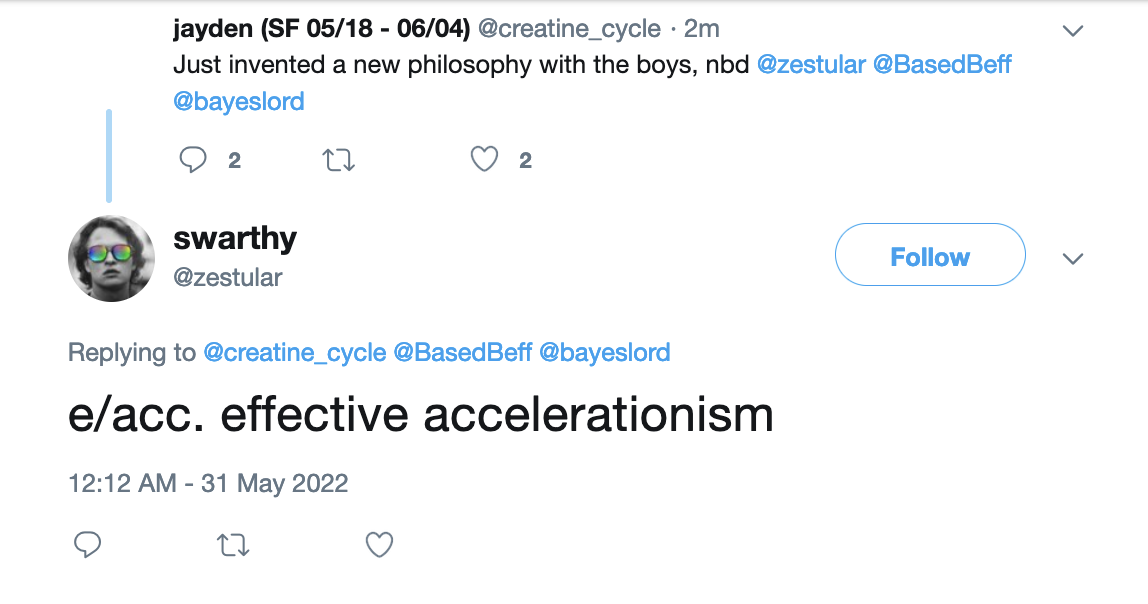Open the @BasedBeff mention in jayden's tweet
Image resolution: width=1148 pixels, height=604 pixels.
point(942,64)
